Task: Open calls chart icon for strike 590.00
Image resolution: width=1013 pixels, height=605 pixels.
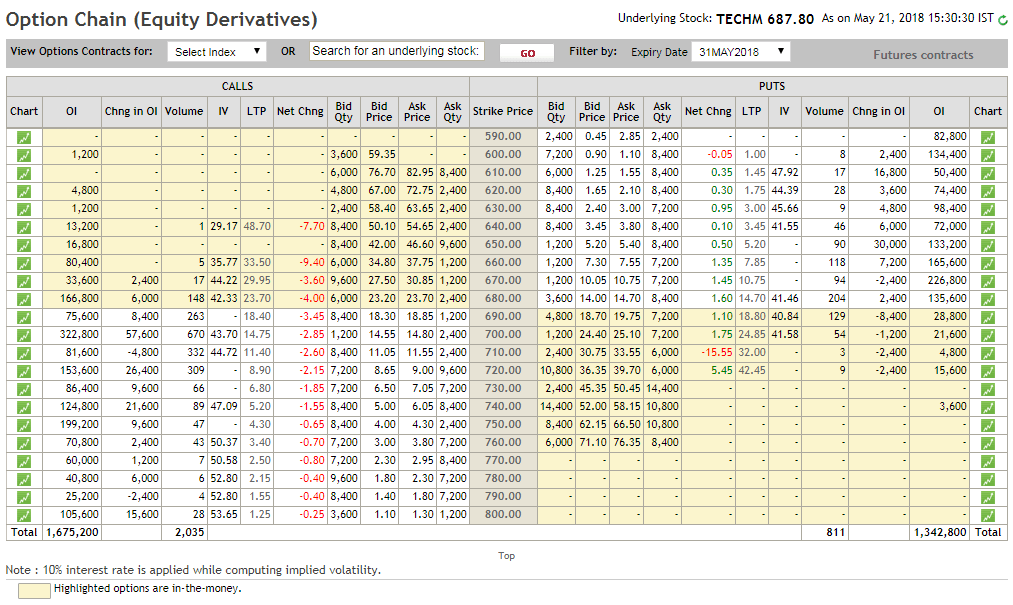Action: (24, 137)
